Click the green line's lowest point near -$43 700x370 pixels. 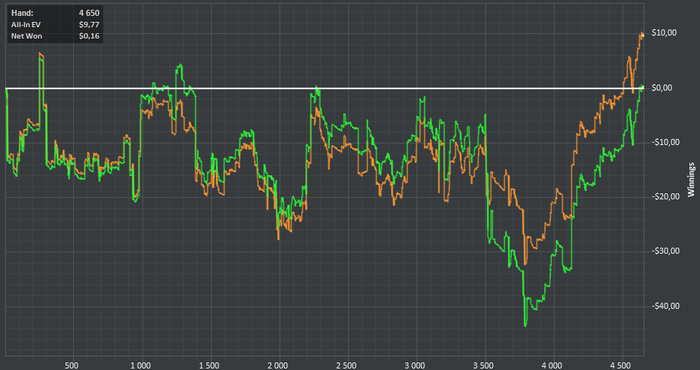tap(525, 325)
